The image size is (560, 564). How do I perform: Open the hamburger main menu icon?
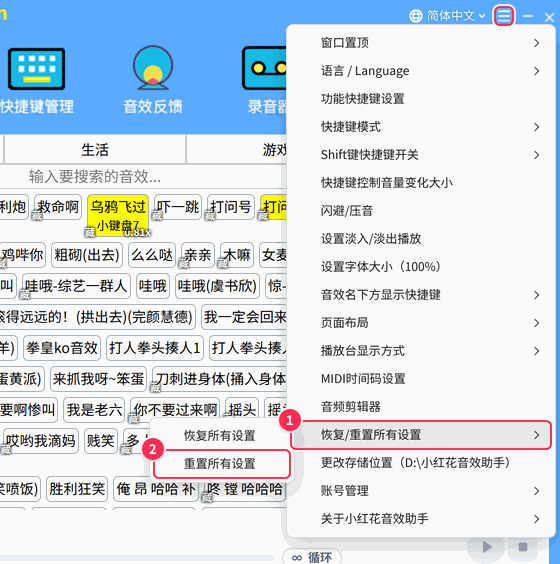tap(504, 16)
